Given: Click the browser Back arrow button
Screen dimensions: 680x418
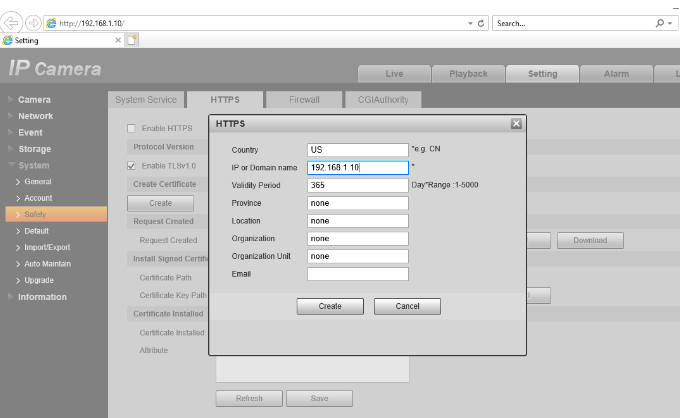Looking at the screenshot, I should click(11, 23).
